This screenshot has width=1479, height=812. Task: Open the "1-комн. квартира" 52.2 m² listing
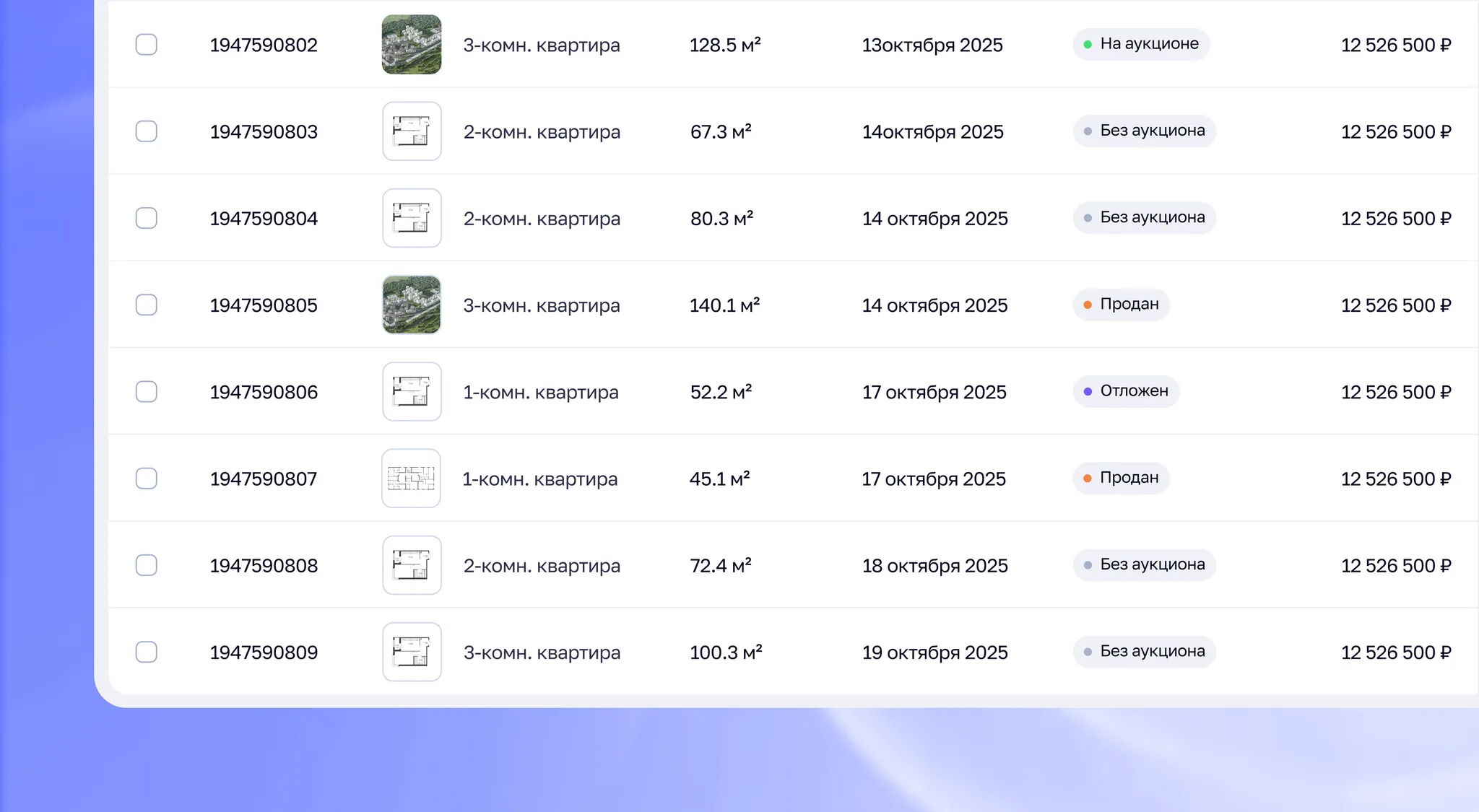[x=540, y=393]
